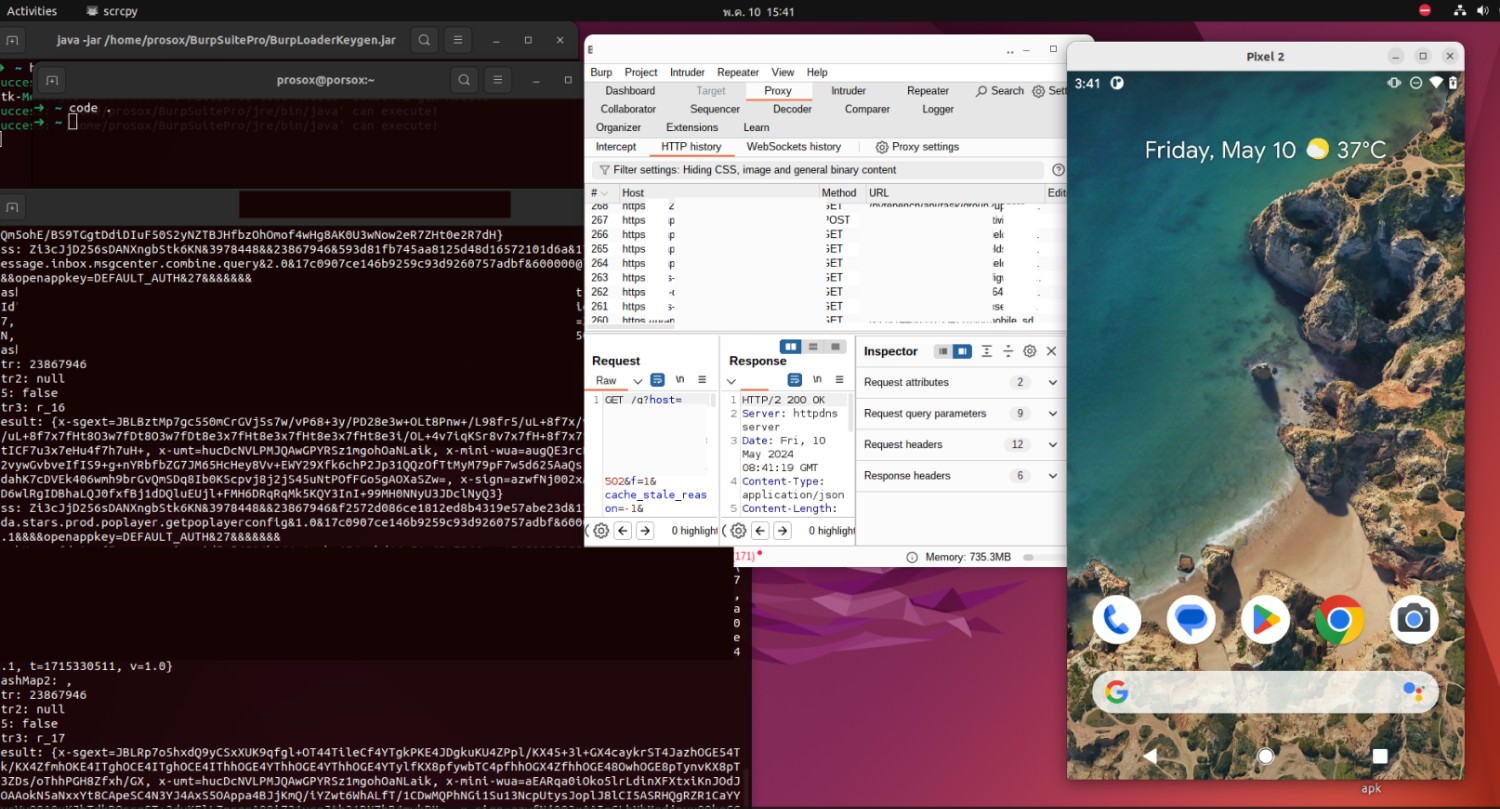Open new tab in BurpLoaderKeygen terminal window
The width and height of the screenshot is (1500, 809).
[x=12, y=41]
